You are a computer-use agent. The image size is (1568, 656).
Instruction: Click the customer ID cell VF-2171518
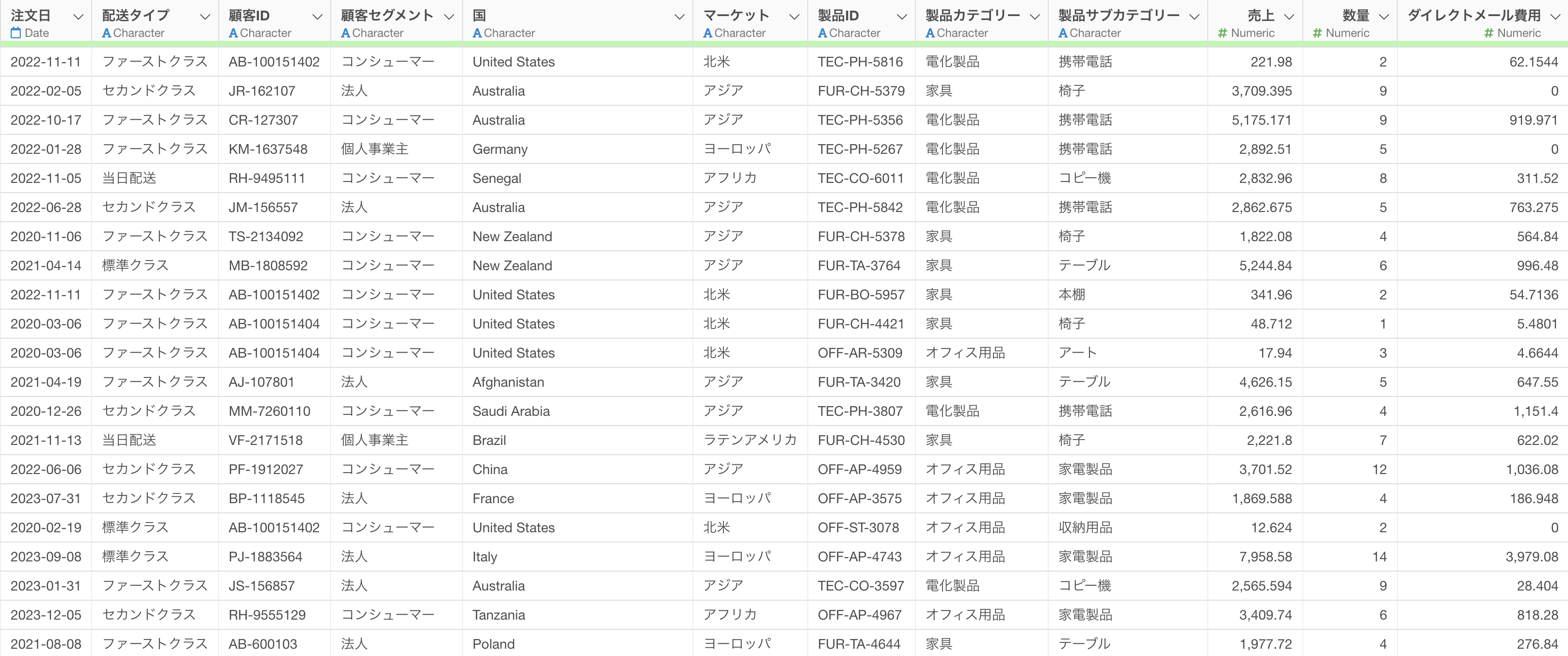tap(265, 441)
